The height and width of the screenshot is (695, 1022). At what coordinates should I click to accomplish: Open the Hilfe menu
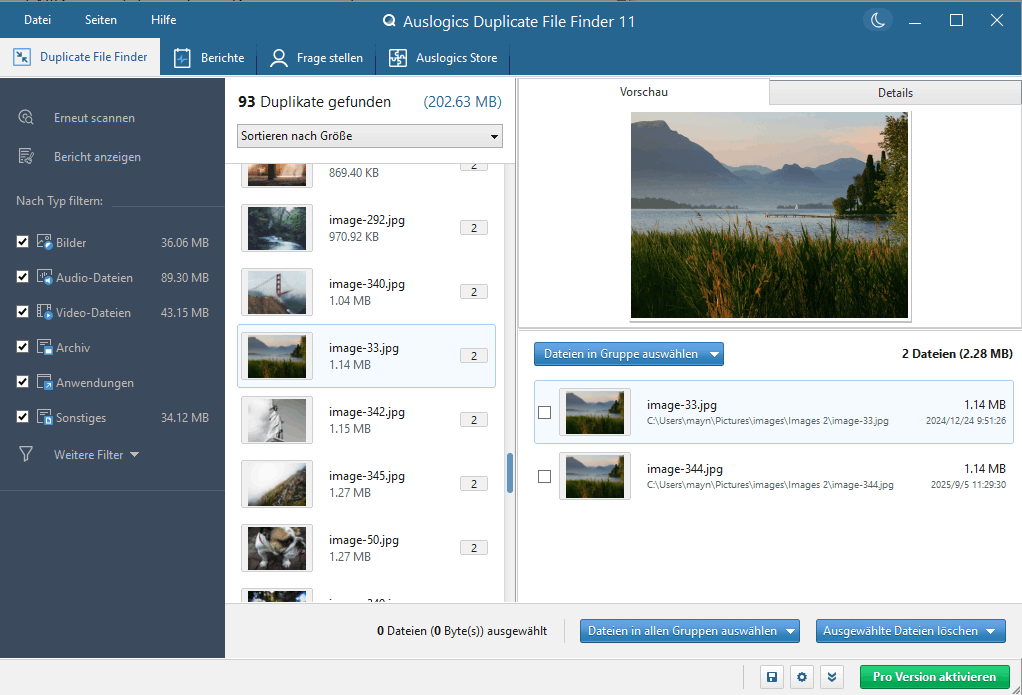[164, 20]
